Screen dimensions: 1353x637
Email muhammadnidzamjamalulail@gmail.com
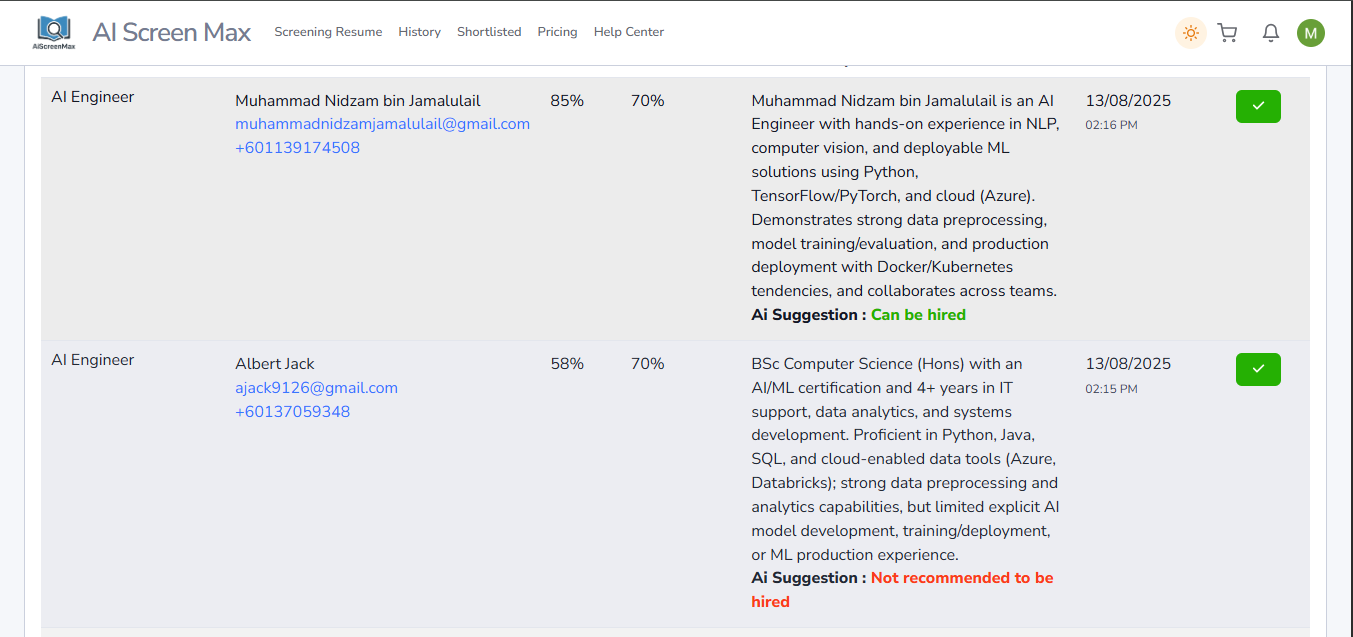click(382, 124)
